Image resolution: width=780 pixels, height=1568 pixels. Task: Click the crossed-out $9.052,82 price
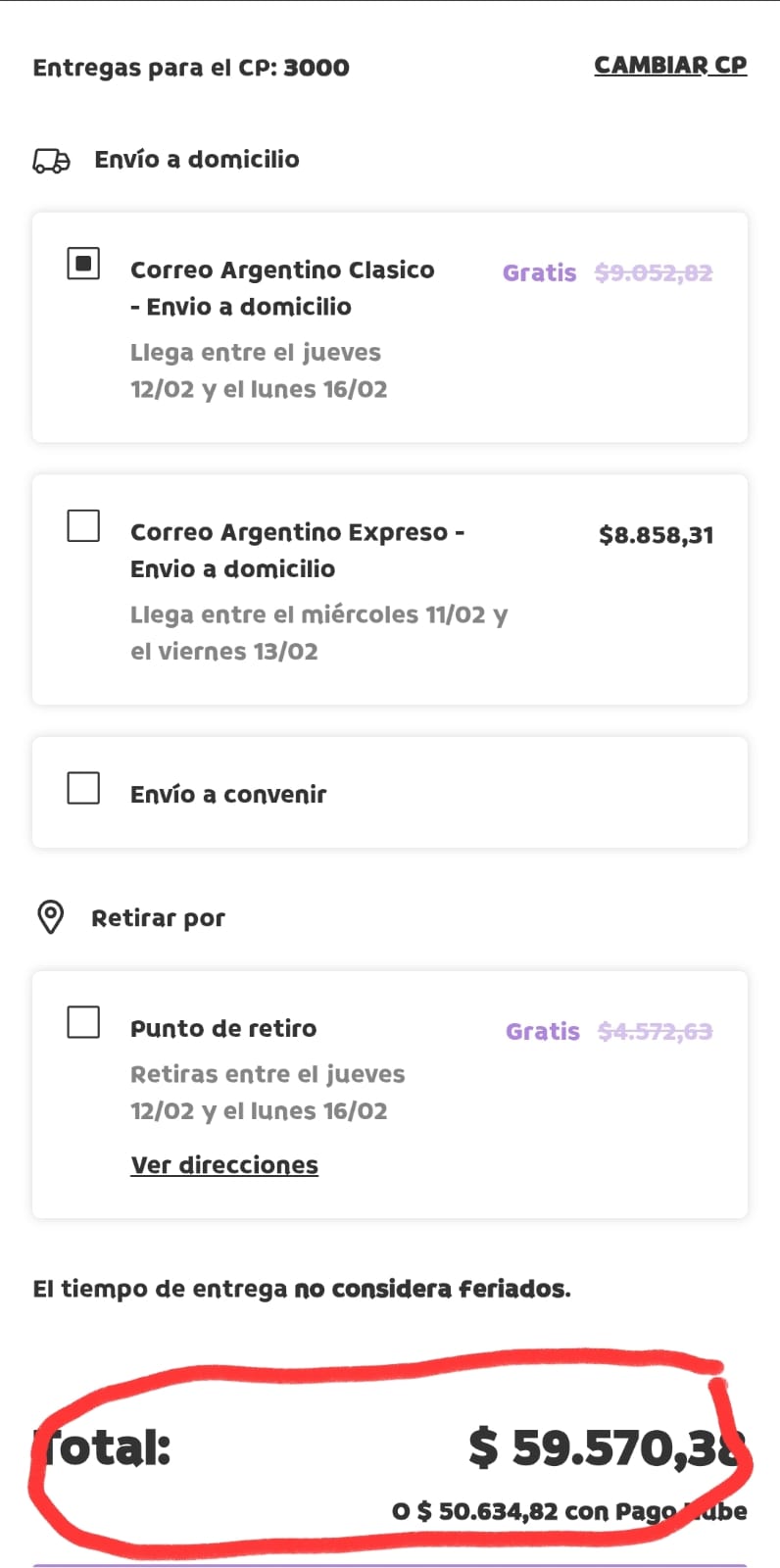(x=654, y=272)
